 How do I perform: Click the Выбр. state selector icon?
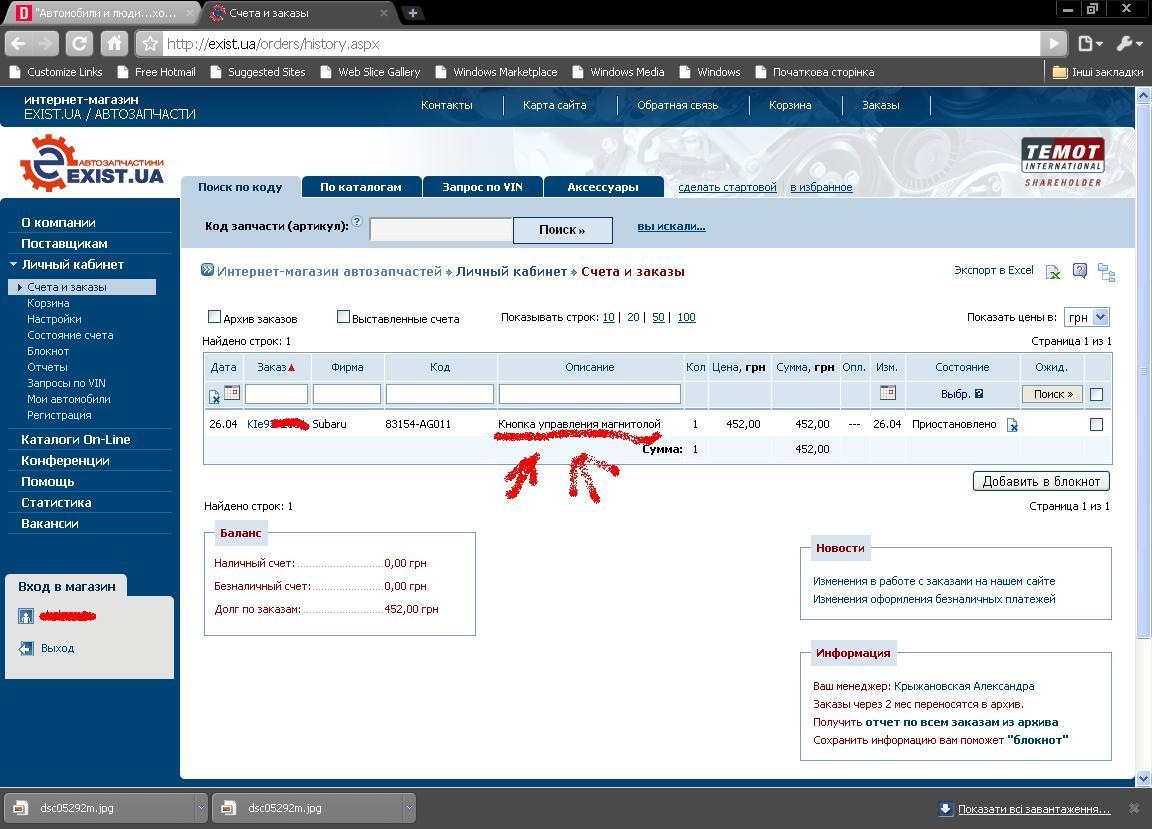pyautogui.click(x=979, y=394)
